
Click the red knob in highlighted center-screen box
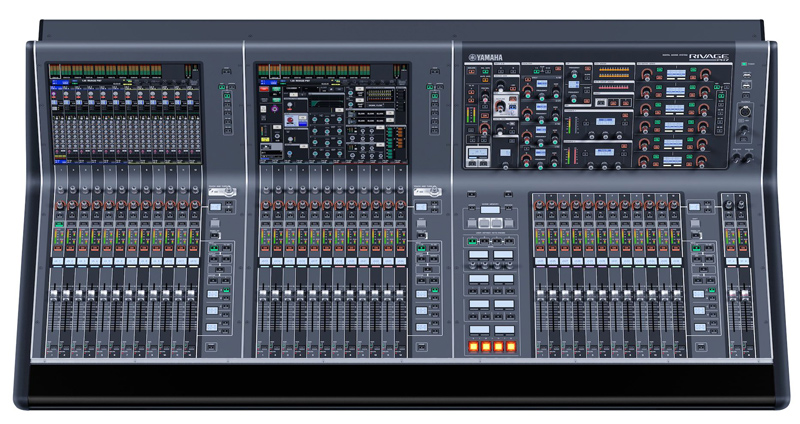point(292,121)
